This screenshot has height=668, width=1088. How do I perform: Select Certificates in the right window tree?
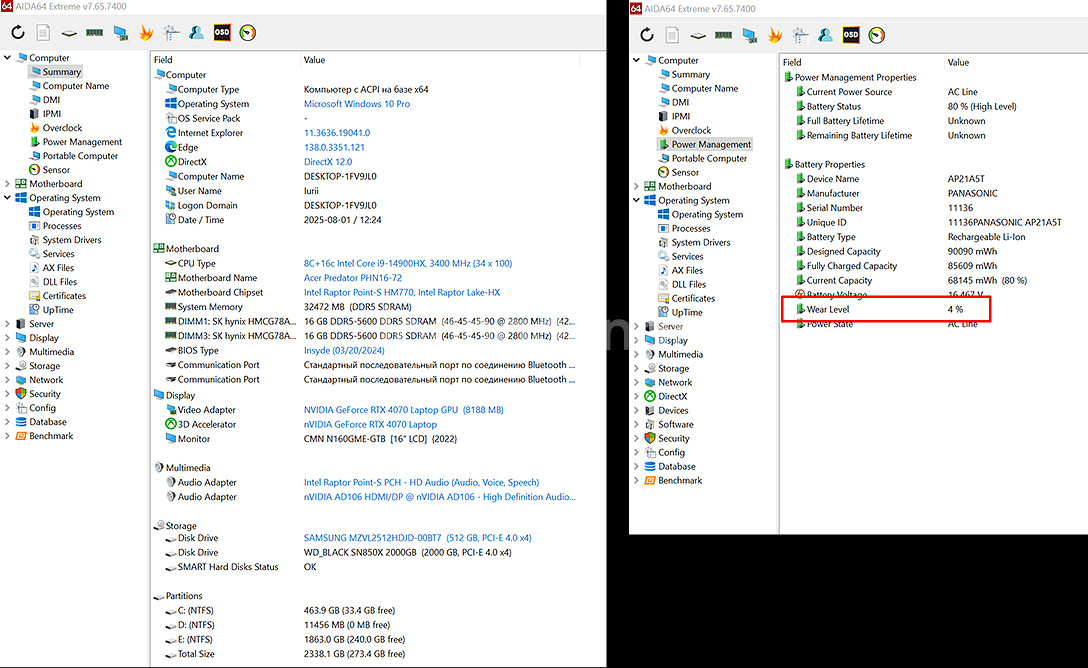click(x=693, y=298)
